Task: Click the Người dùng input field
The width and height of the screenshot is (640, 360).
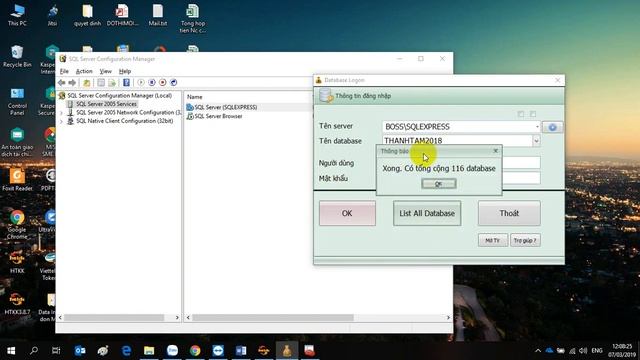Action: [521, 162]
